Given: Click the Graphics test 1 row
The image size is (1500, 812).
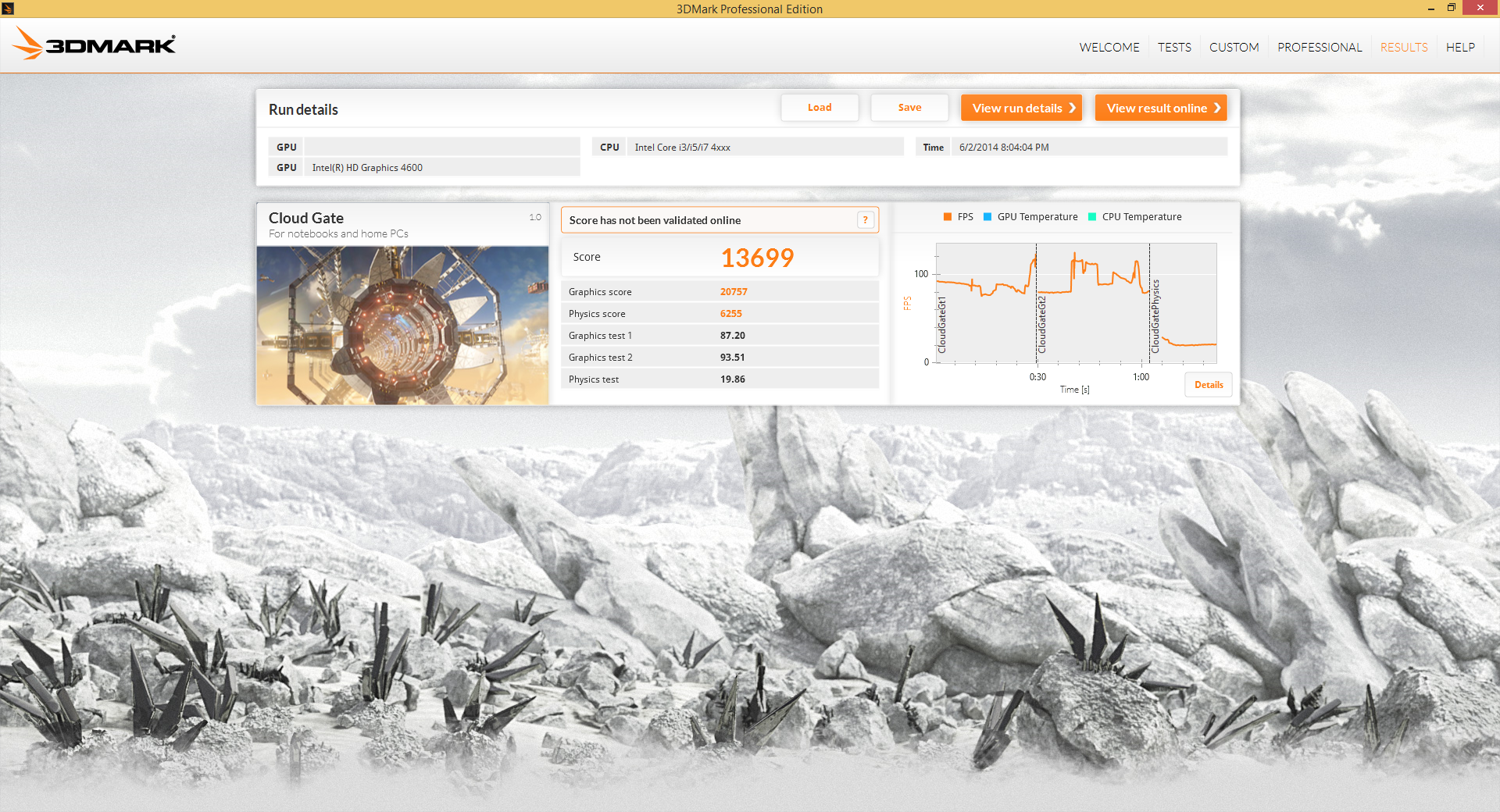Looking at the screenshot, I should 720,336.
